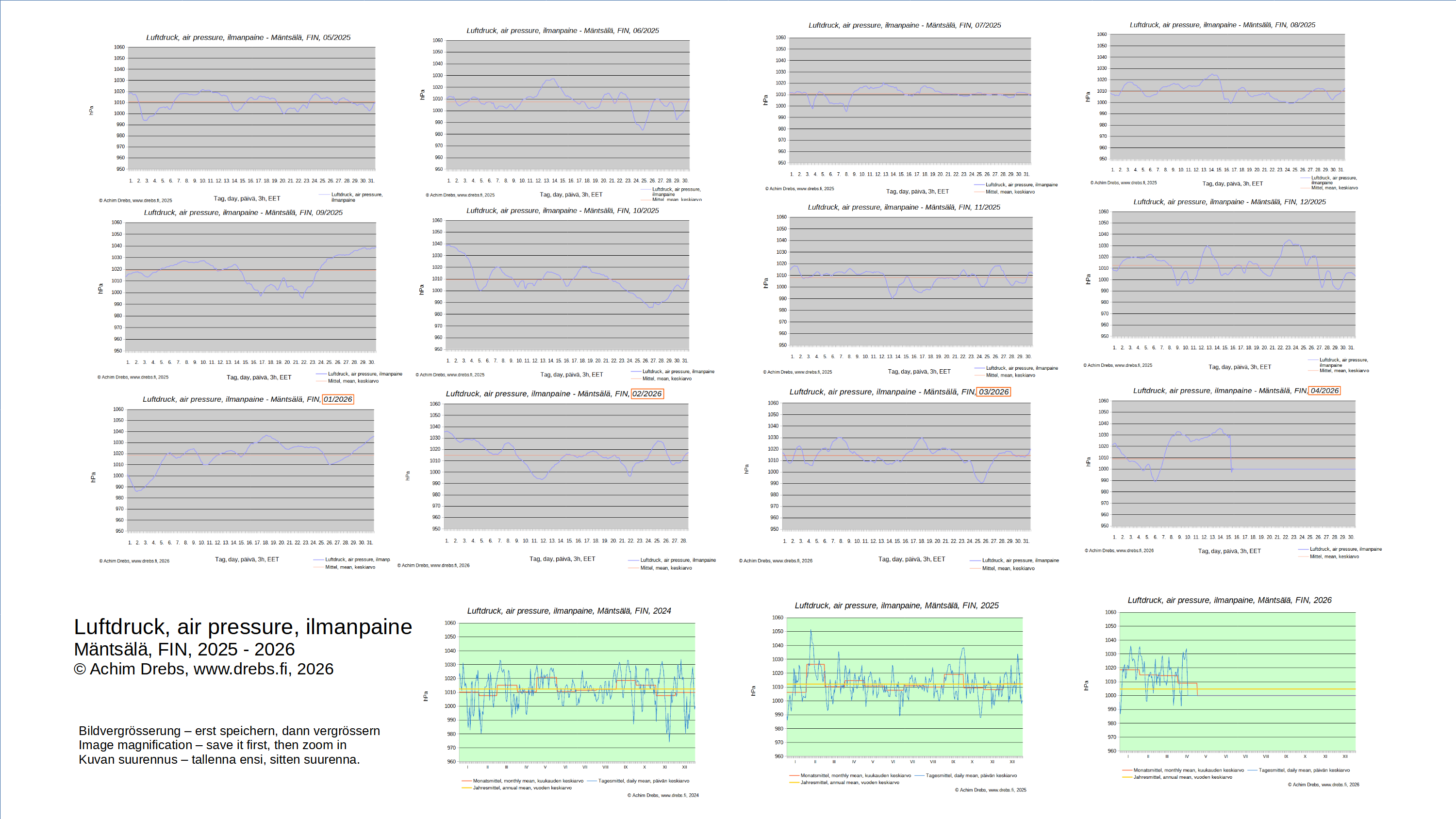The height and width of the screenshot is (819, 1456).
Task: Click the highlighted 02/2026 title label
Action: (647, 393)
